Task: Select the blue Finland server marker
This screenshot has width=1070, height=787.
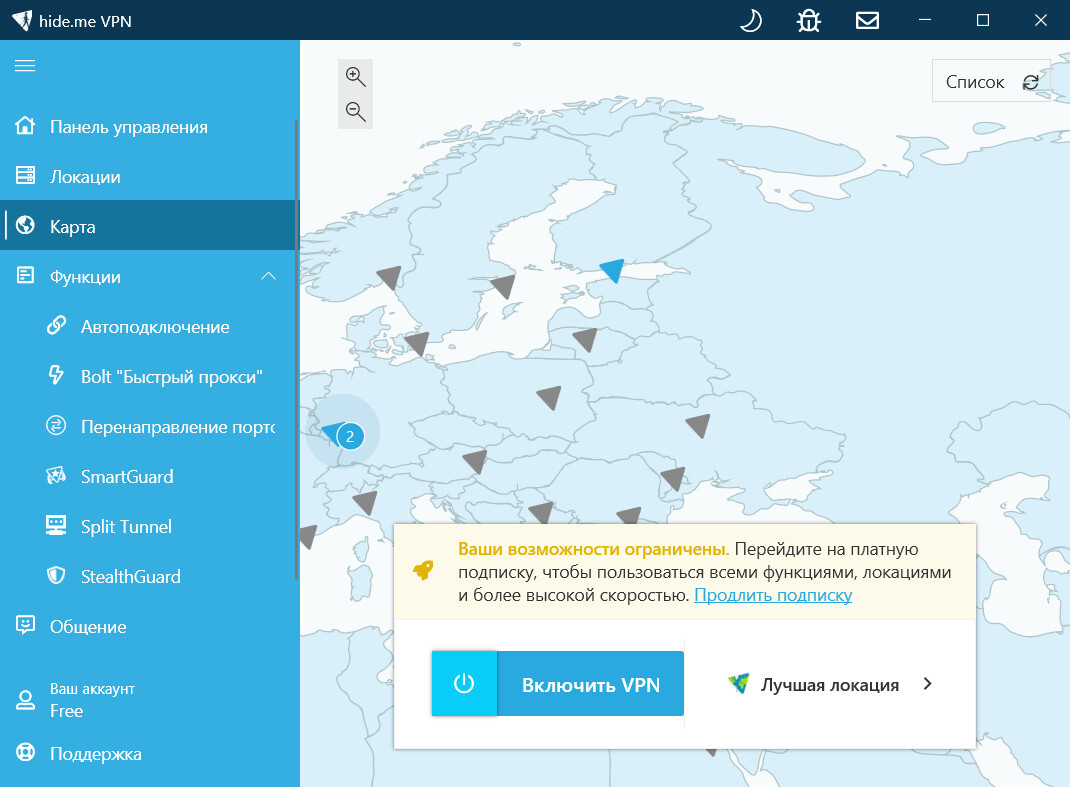Action: (613, 270)
